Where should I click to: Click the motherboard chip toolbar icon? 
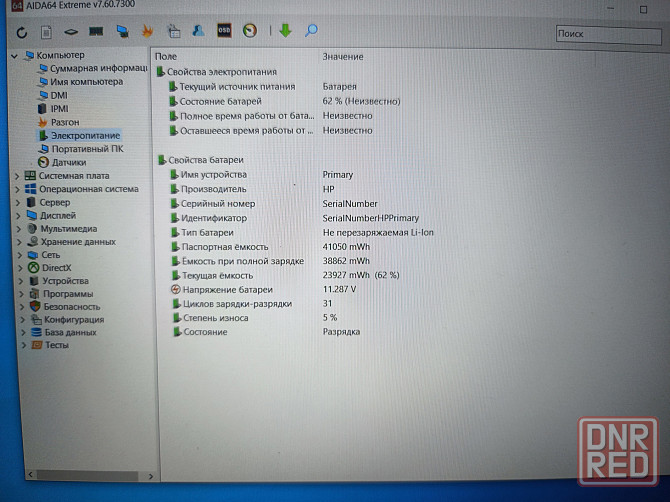pos(71,32)
